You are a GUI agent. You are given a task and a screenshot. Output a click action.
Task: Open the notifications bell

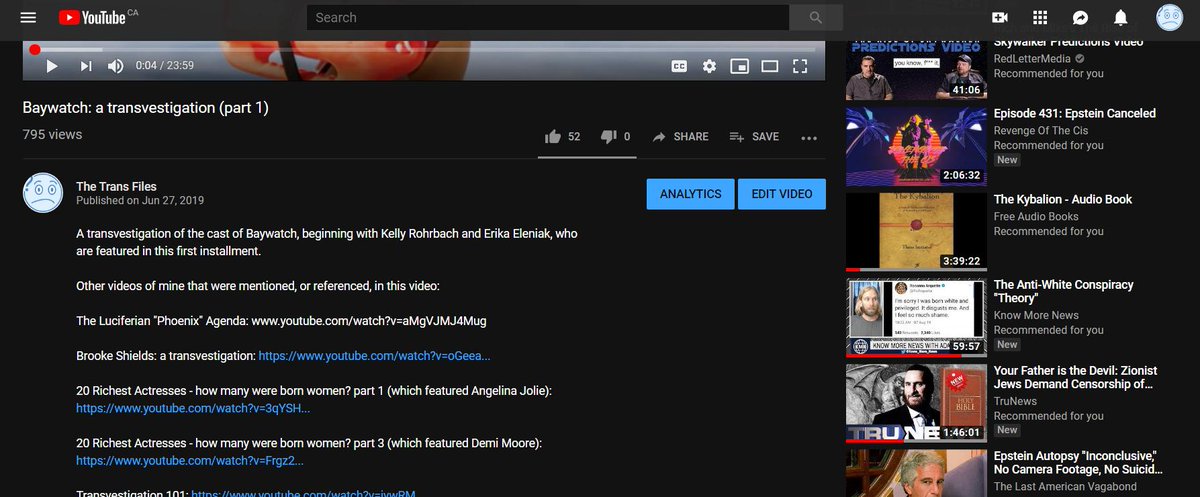(1121, 17)
